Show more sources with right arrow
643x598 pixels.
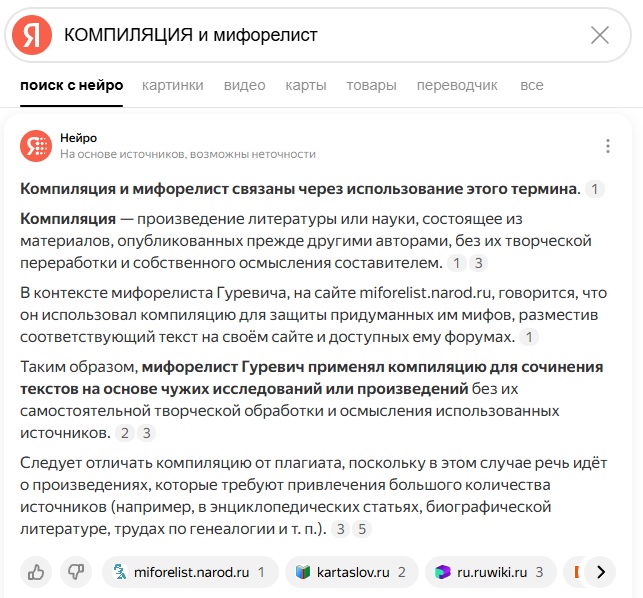click(x=600, y=572)
